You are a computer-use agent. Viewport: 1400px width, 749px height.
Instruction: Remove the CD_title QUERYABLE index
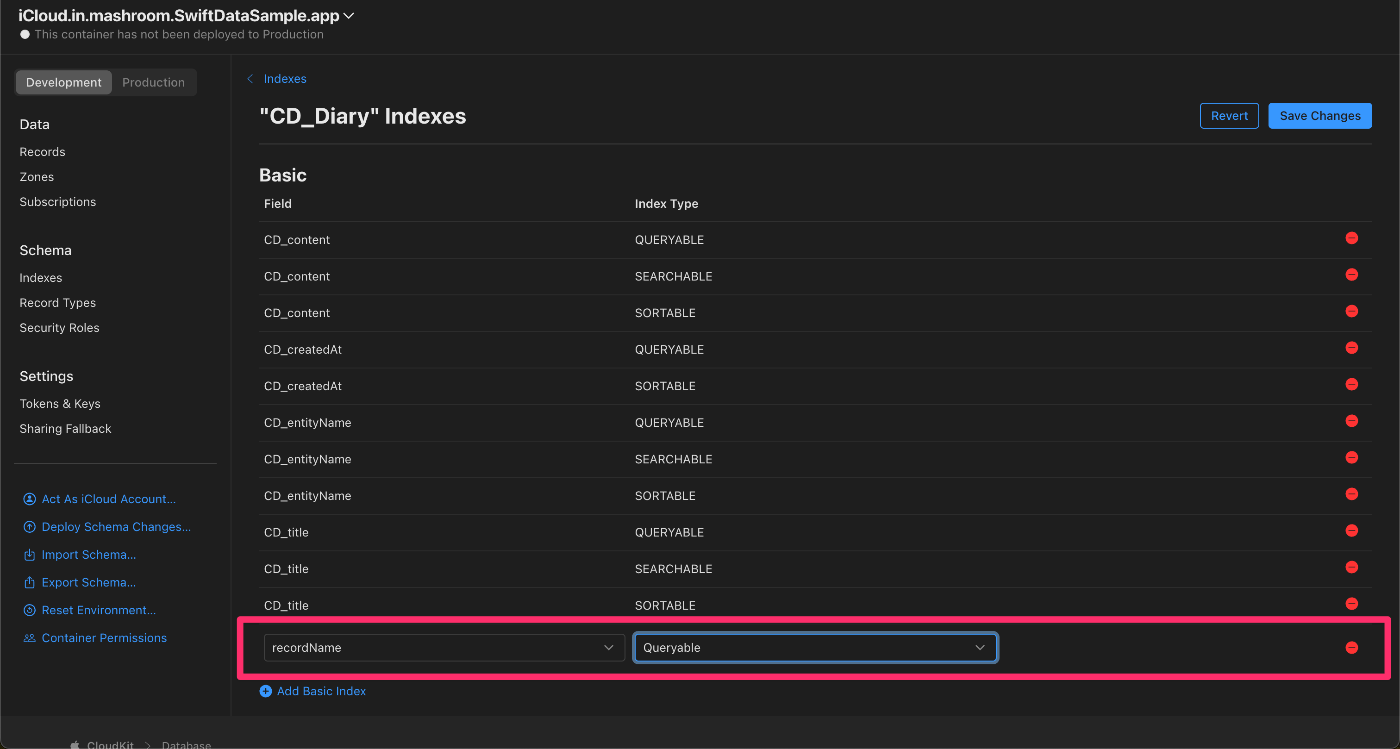click(1351, 530)
